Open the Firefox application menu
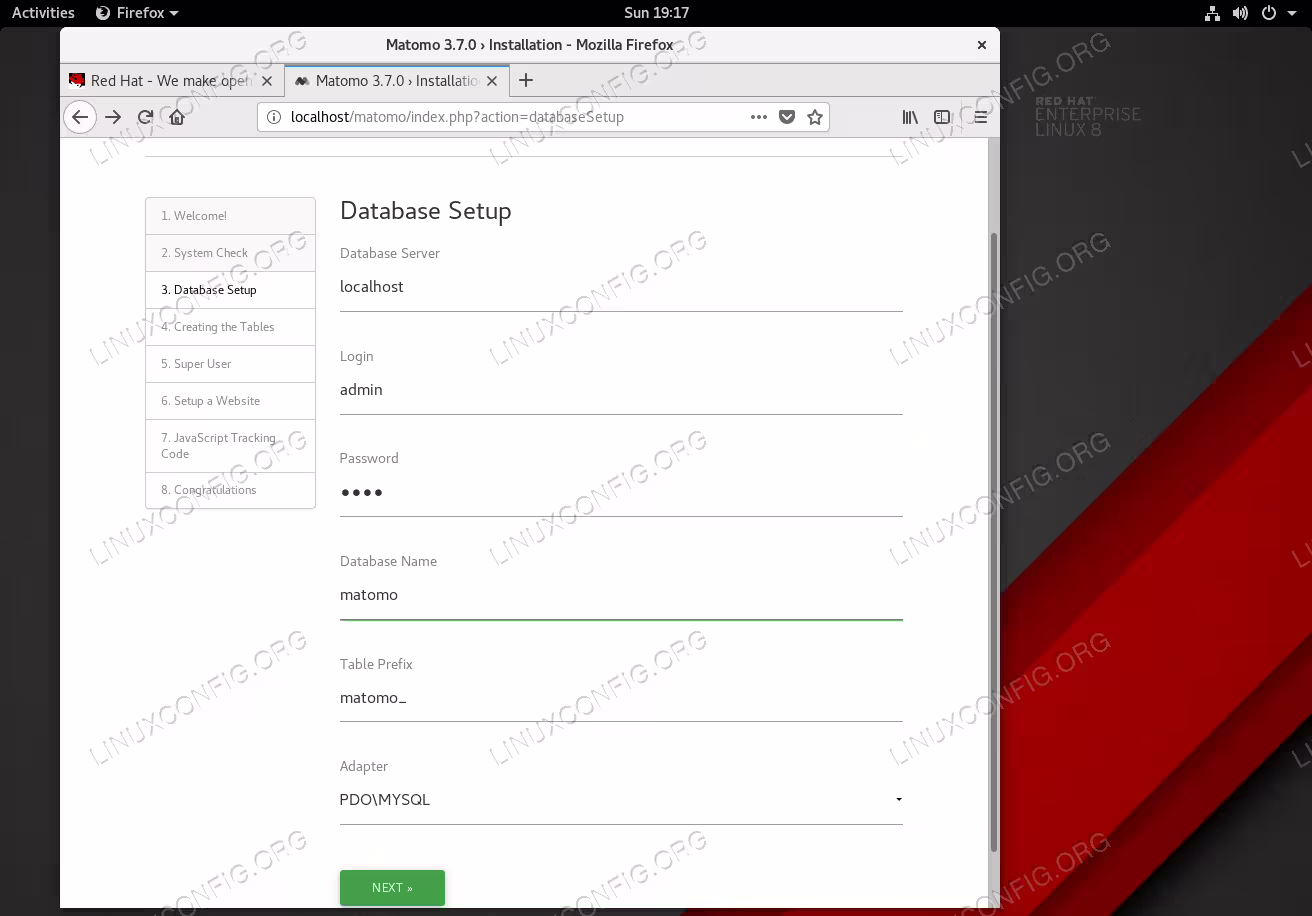This screenshot has width=1312, height=916. tap(137, 13)
